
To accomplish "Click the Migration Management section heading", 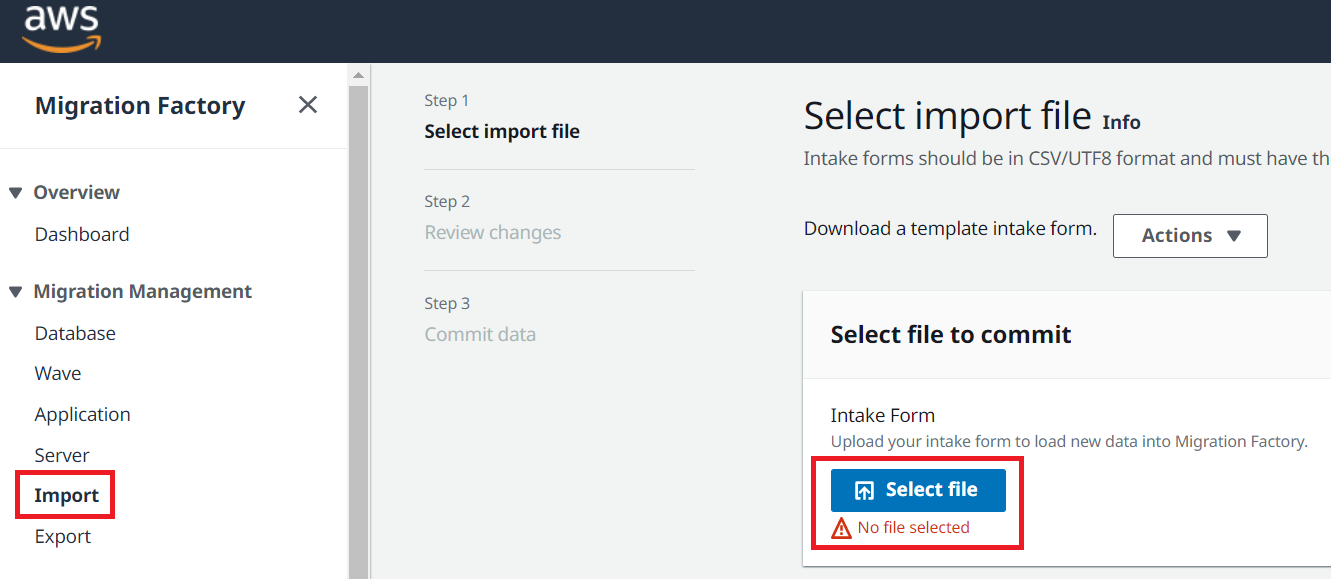I will coord(143,292).
